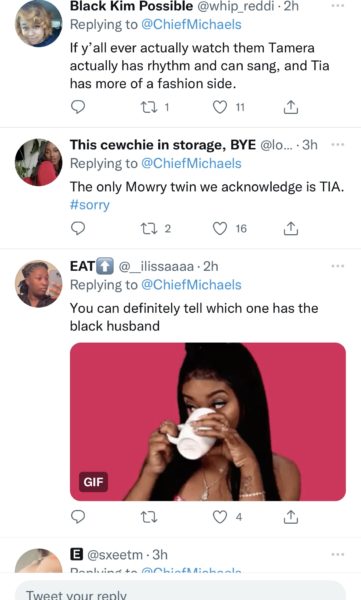Like the tweet with 4 likes
The width and height of the screenshot is (361, 600).
(x=220, y=517)
